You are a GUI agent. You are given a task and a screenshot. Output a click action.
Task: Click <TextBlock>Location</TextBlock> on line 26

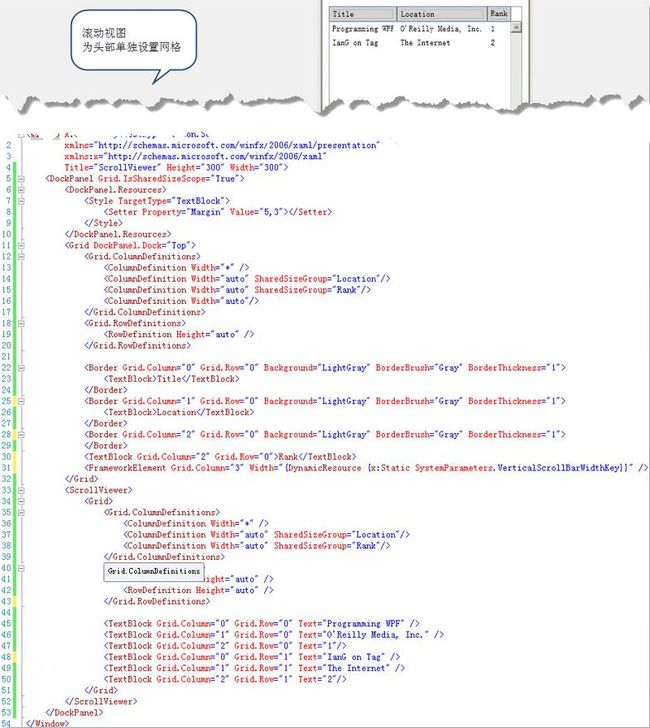click(x=179, y=413)
